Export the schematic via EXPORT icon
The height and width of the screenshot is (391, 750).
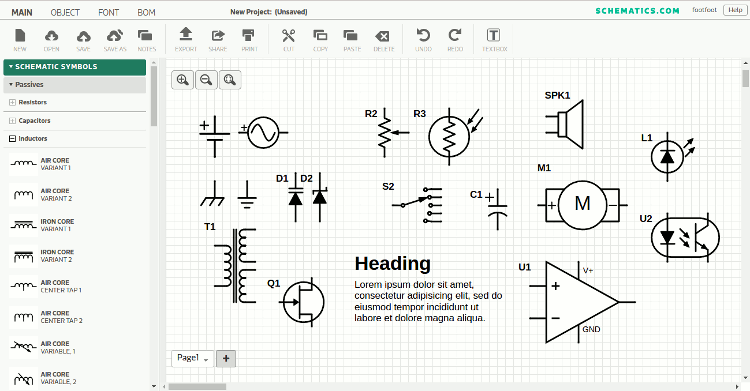pyautogui.click(x=186, y=40)
